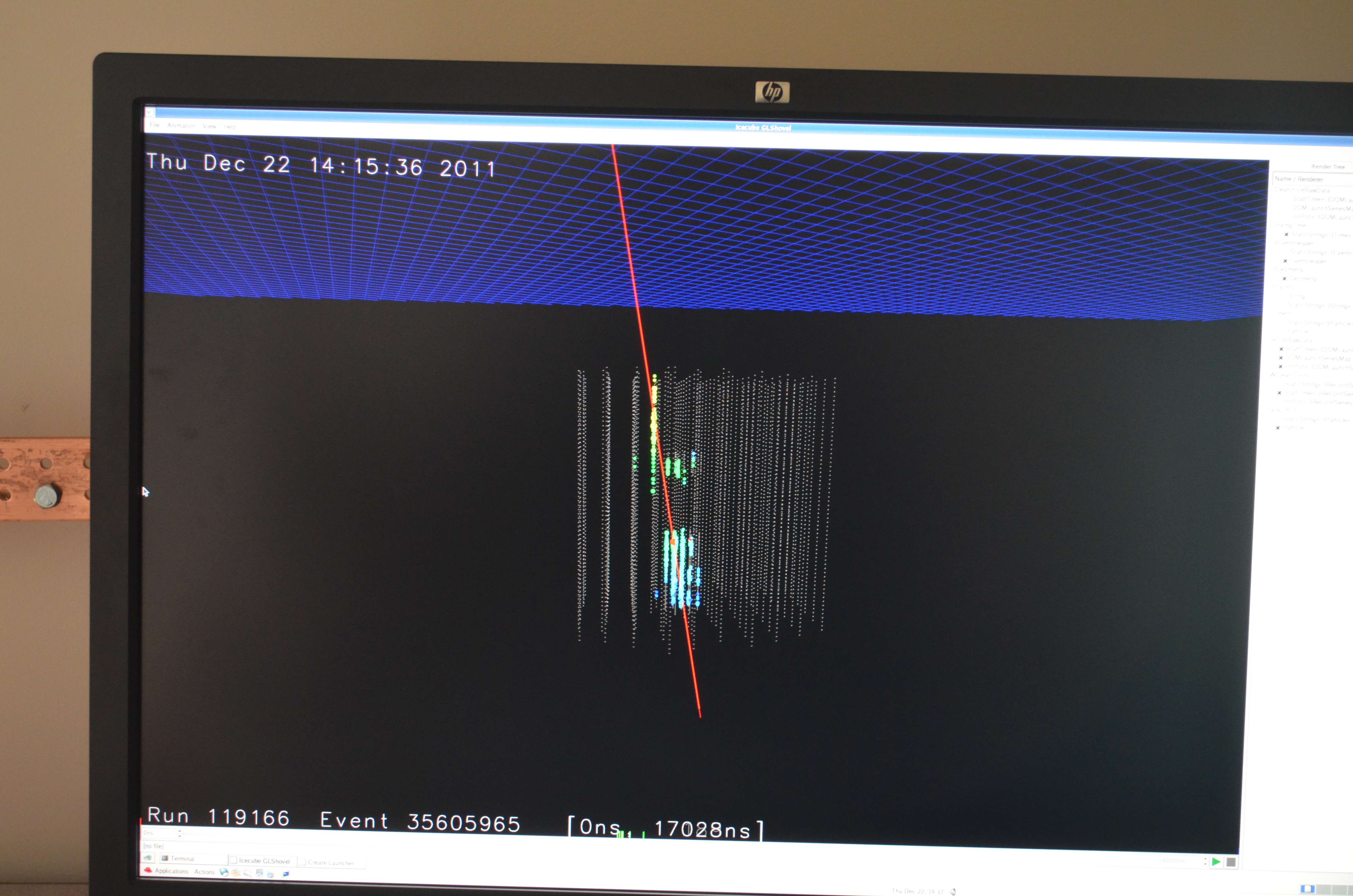
Task: Open the Animation menu
Action: point(181,126)
